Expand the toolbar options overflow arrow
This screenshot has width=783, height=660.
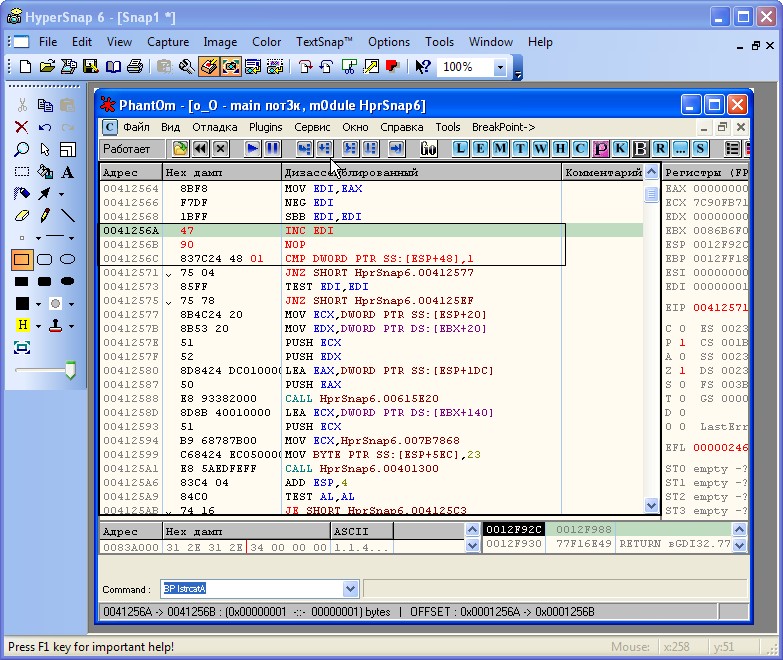point(518,73)
